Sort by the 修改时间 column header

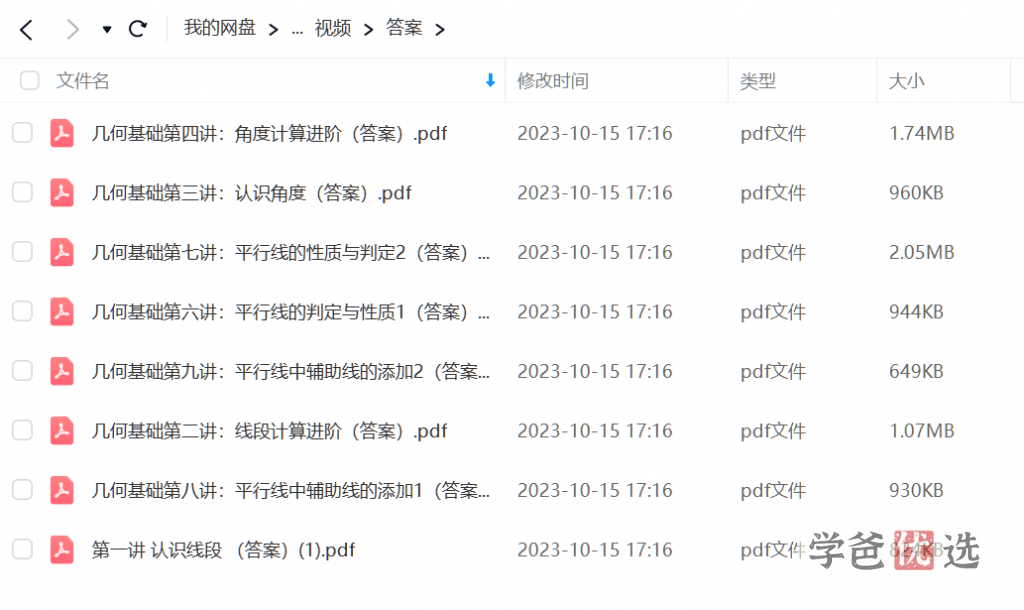pyautogui.click(x=553, y=81)
